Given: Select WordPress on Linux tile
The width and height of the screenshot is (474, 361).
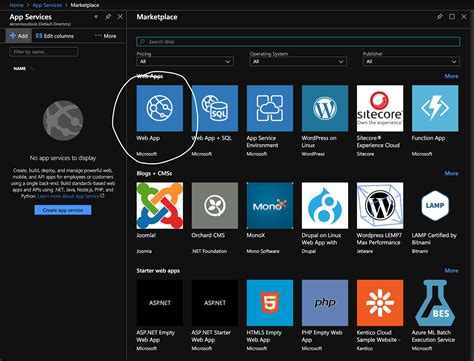Looking at the screenshot, I should [325, 108].
